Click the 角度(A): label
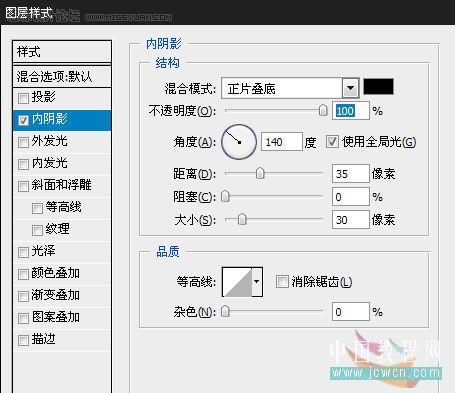Viewport: 455px width, 393px height. [x=194, y=142]
